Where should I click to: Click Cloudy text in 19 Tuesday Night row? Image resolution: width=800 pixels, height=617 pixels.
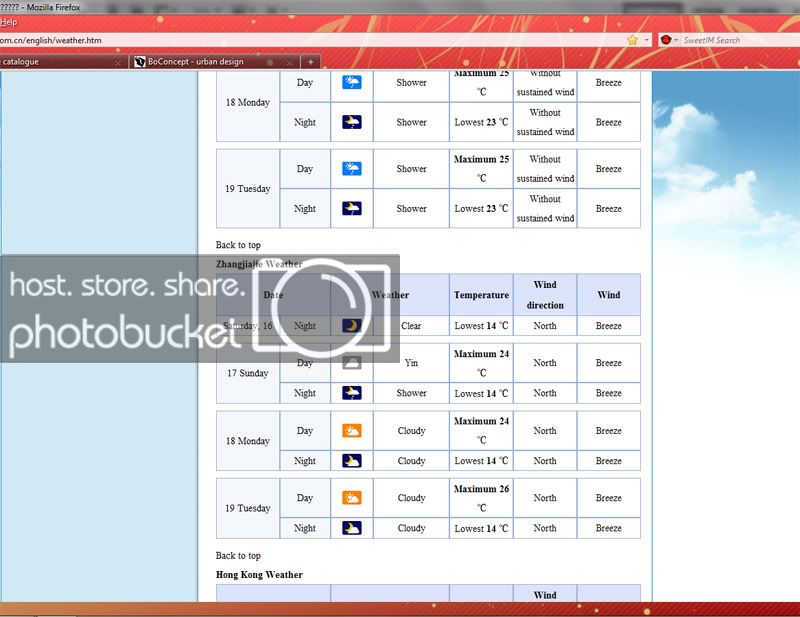pos(411,528)
